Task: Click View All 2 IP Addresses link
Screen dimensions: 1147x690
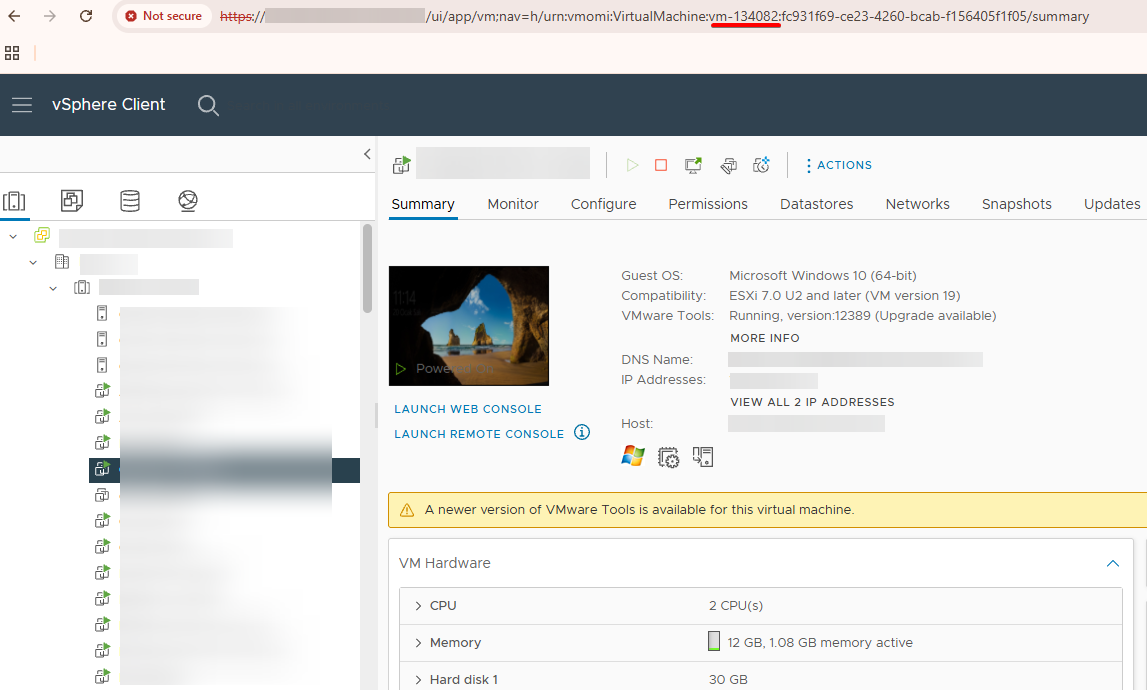Action: 812,402
